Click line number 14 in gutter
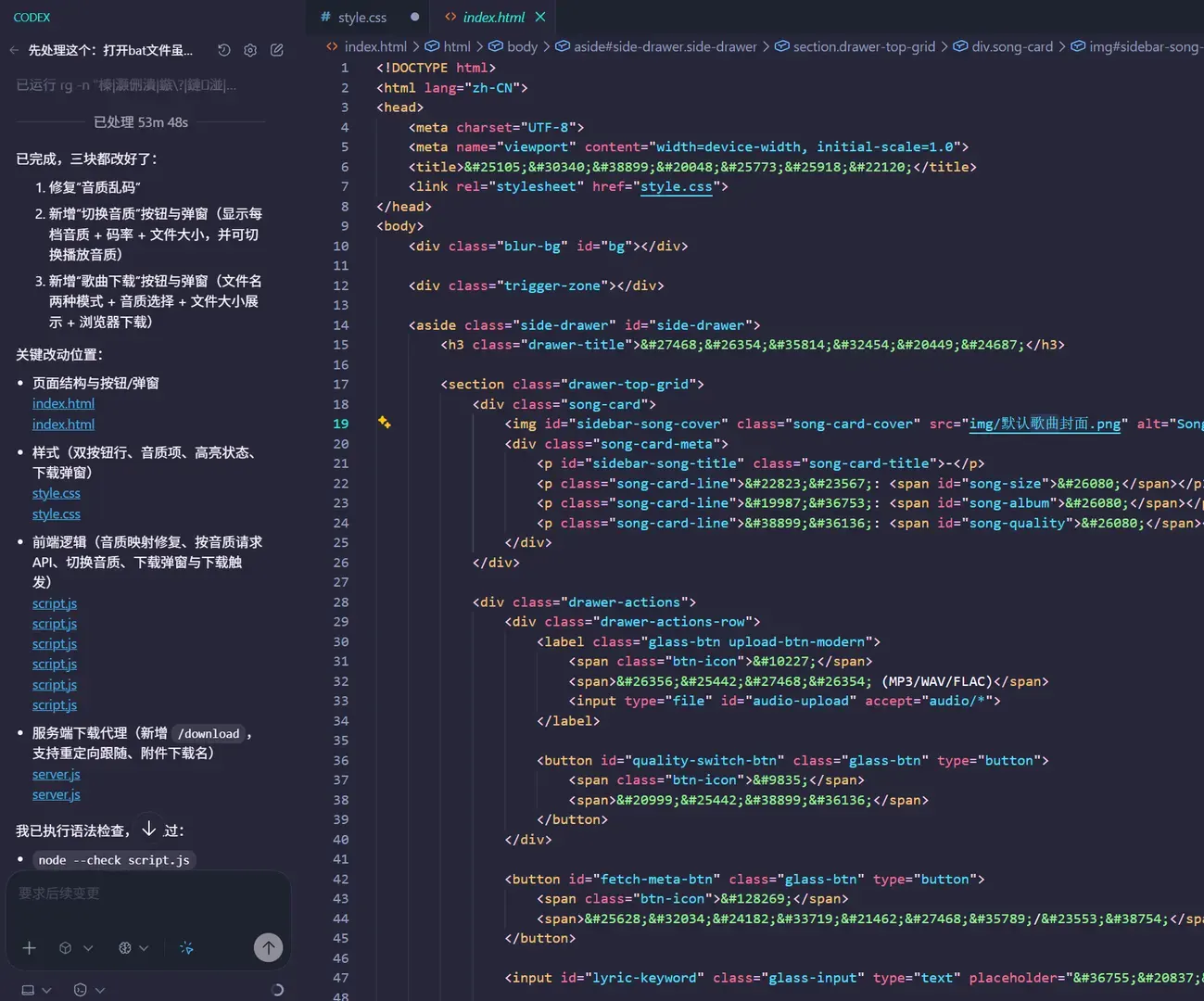 click(x=341, y=325)
